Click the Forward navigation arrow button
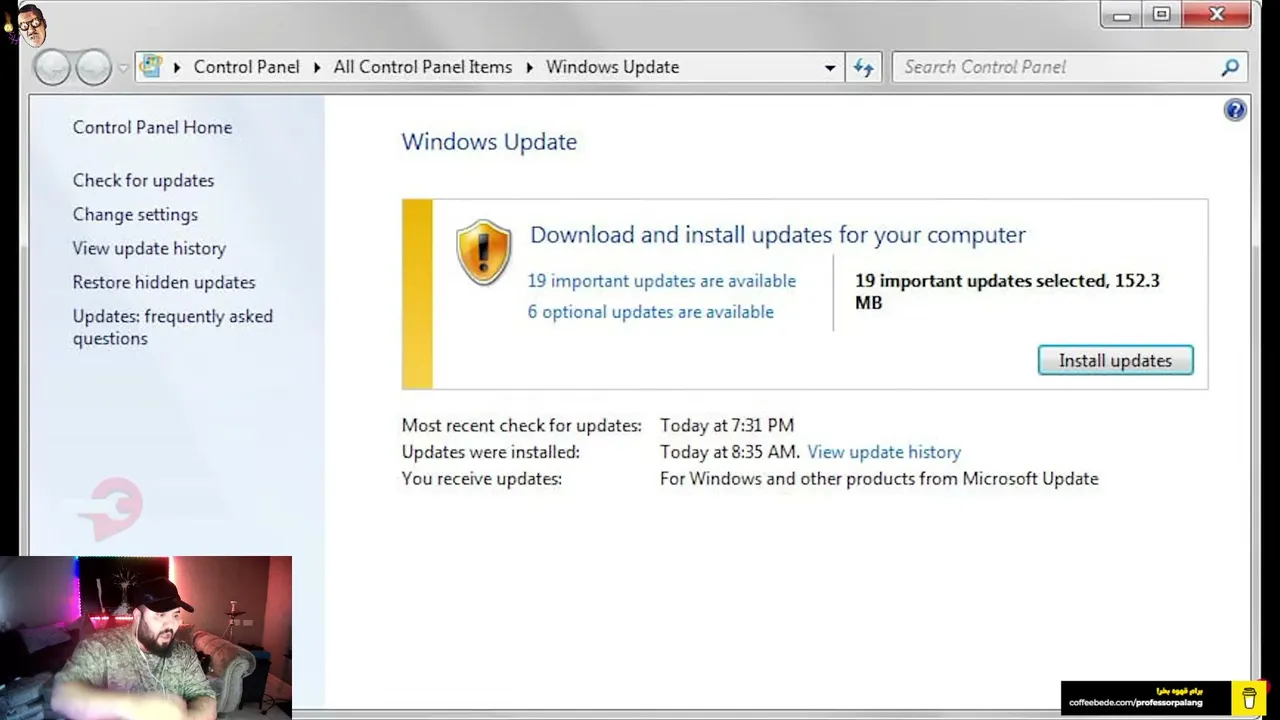Viewport: 1280px width, 720px height. (94, 67)
